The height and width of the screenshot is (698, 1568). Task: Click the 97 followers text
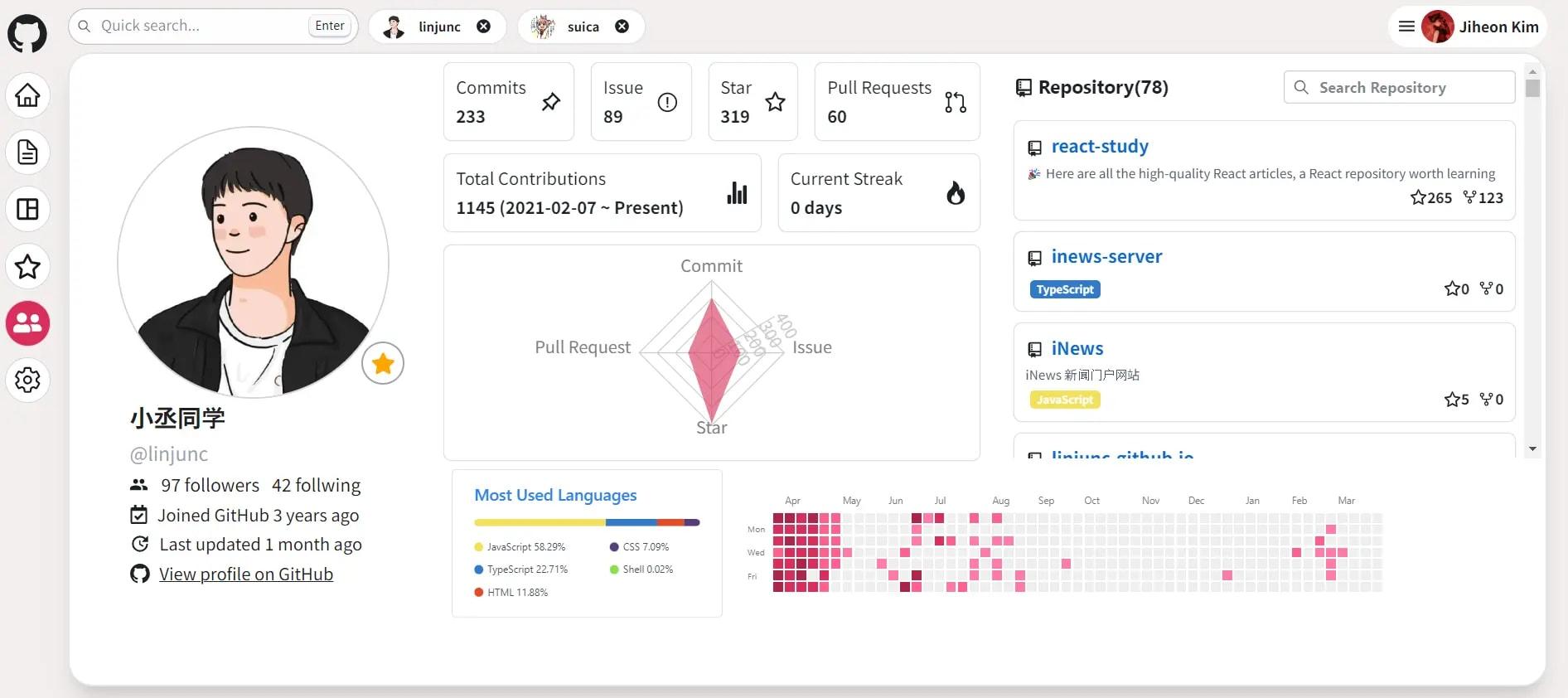tap(210, 486)
